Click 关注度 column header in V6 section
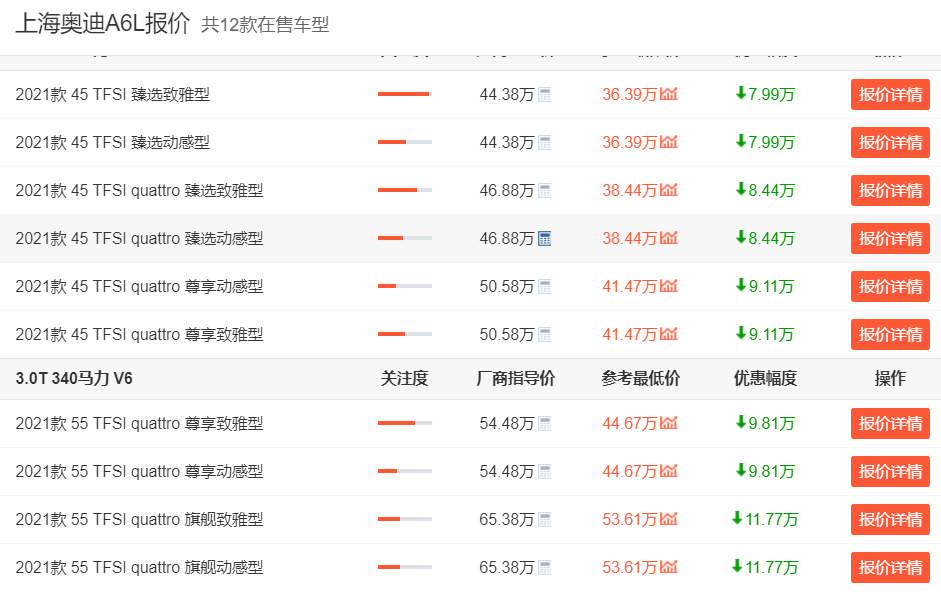Viewport: 941px width, 602px height. click(404, 379)
